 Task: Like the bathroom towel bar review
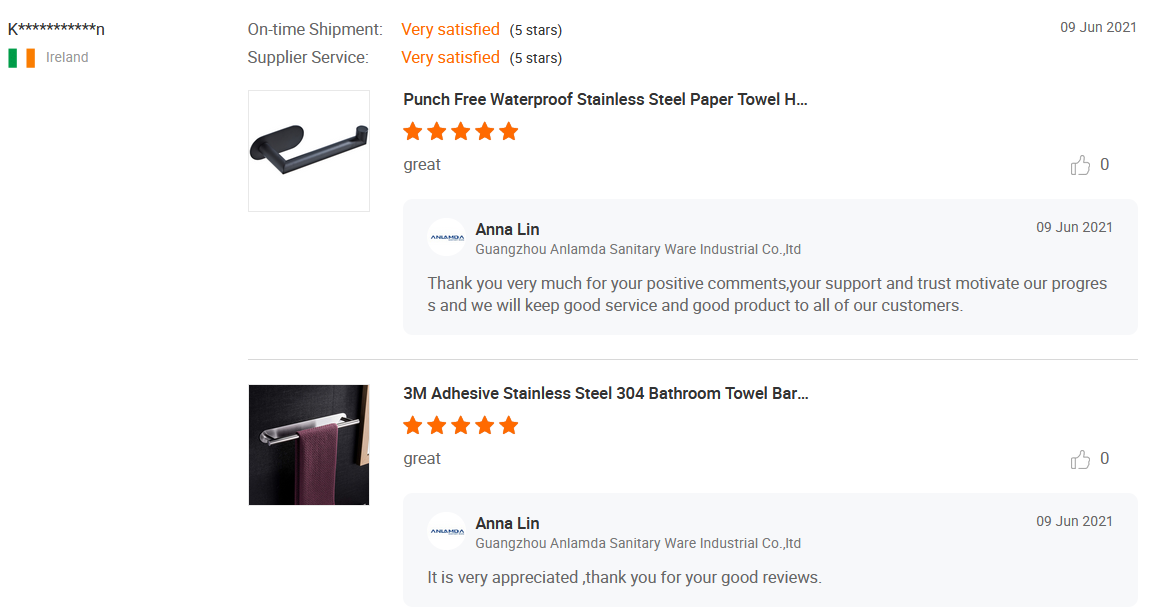point(1080,459)
